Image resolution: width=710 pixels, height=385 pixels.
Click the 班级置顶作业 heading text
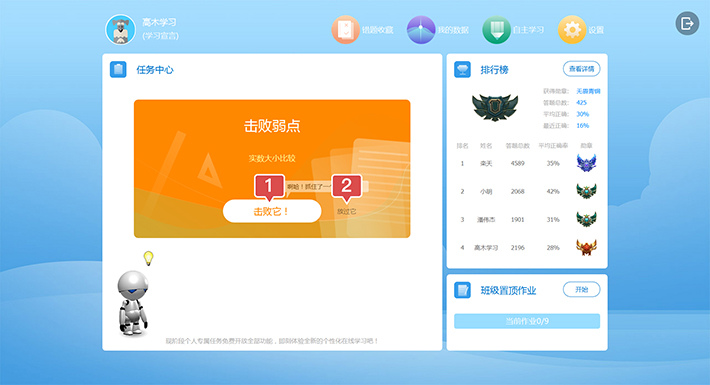508,290
